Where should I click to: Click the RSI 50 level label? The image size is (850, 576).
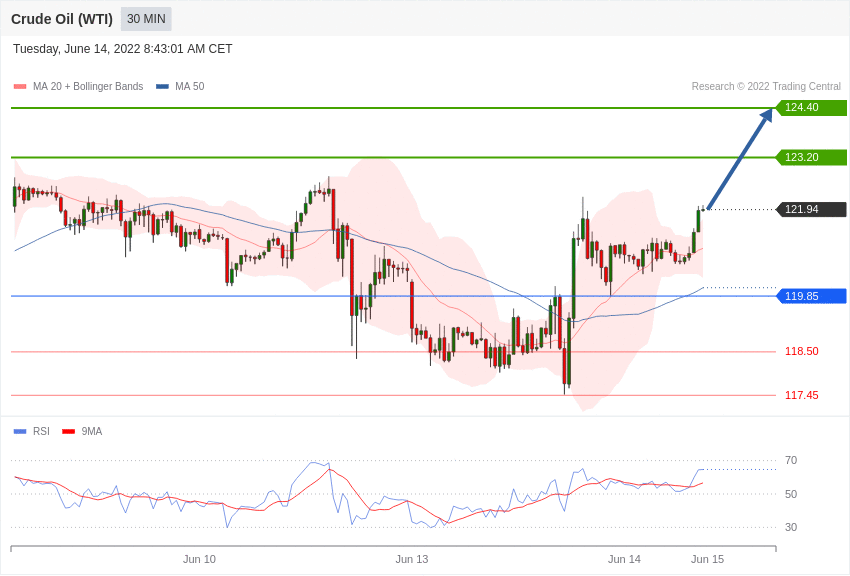click(x=791, y=494)
